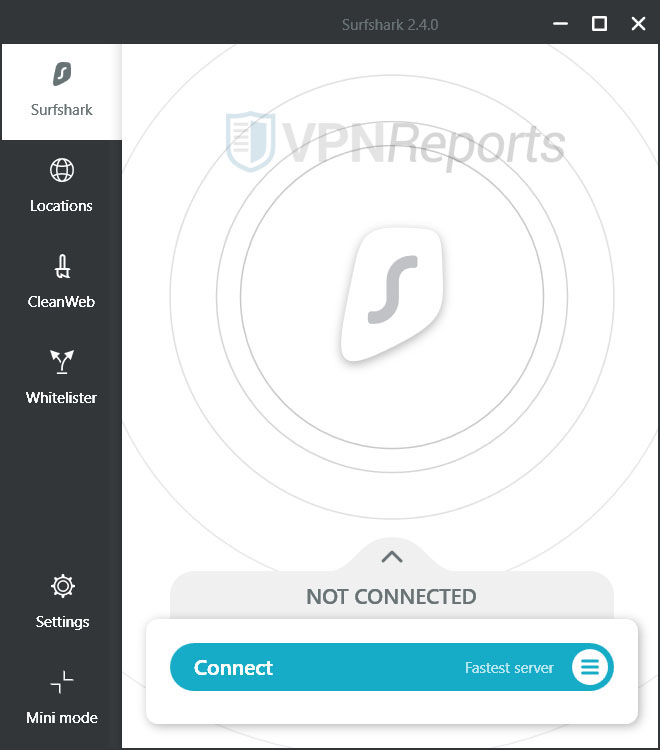The width and height of the screenshot is (660, 750).
Task: Click the Connect button text
Action: pyautogui.click(x=233, y=668)
